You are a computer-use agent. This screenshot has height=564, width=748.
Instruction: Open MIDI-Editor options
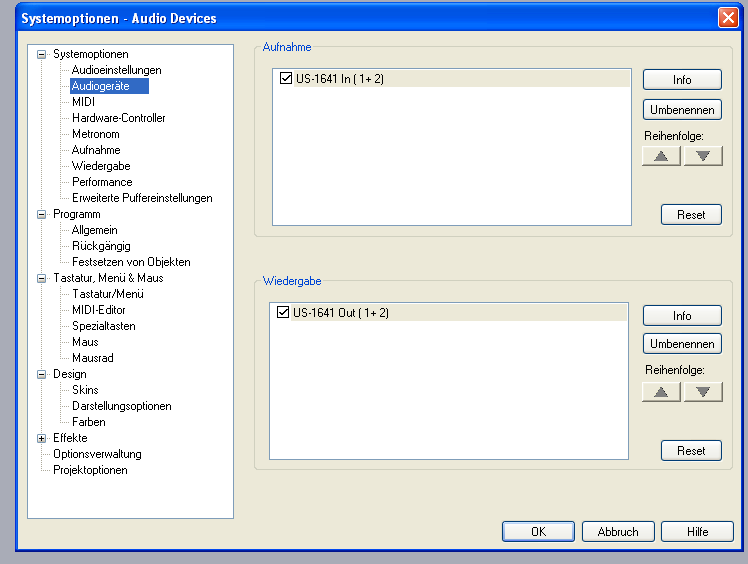coord(99,310)
